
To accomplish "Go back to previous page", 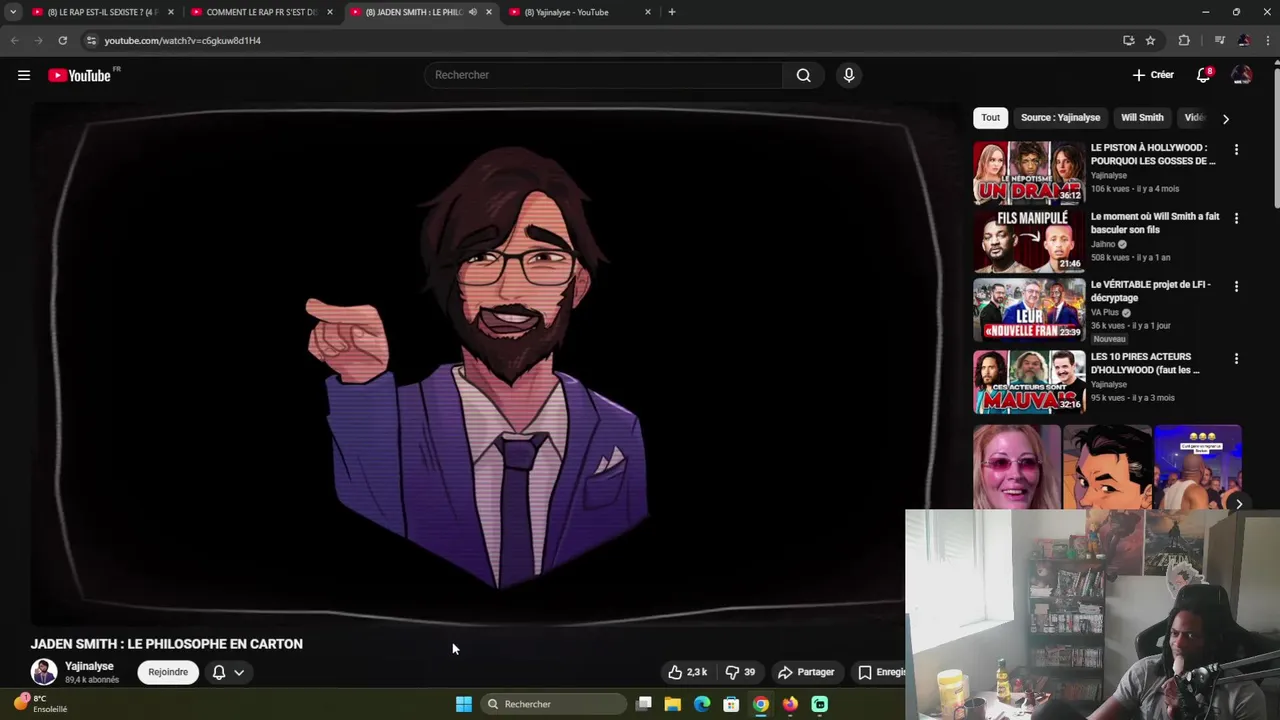I will (14, 40).
